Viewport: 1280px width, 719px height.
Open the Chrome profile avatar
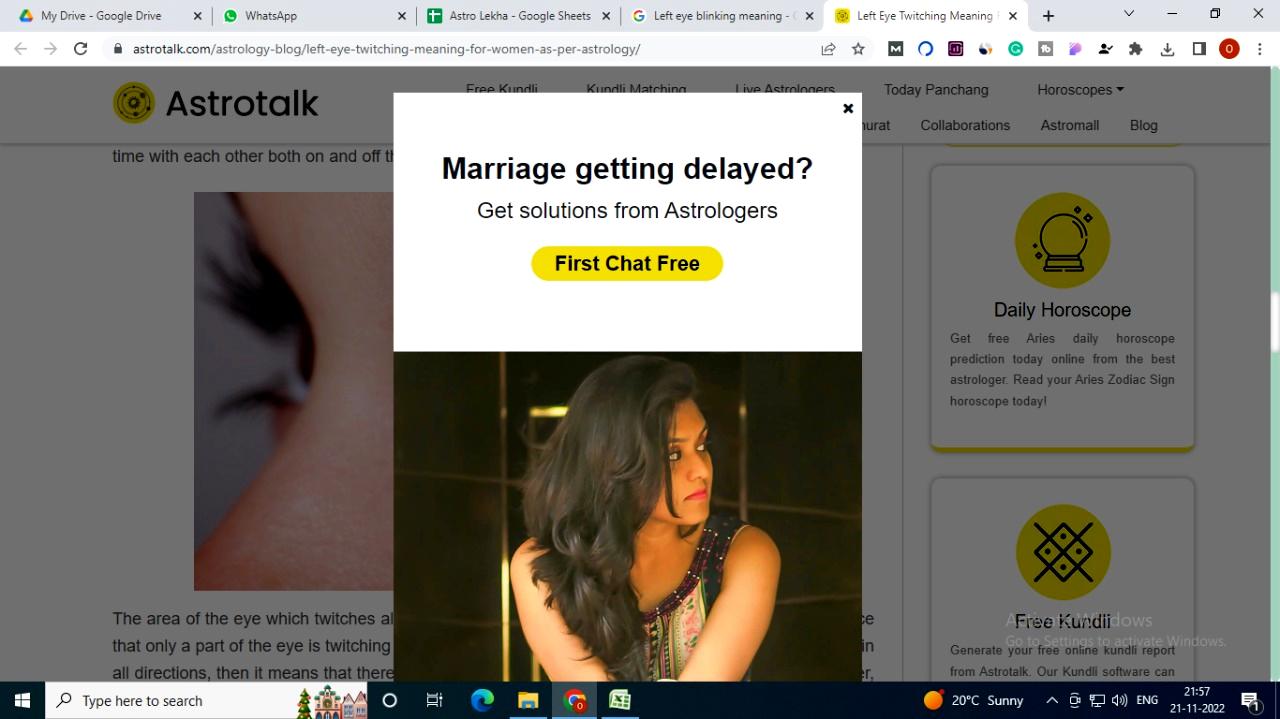[x=1229, y=49]
